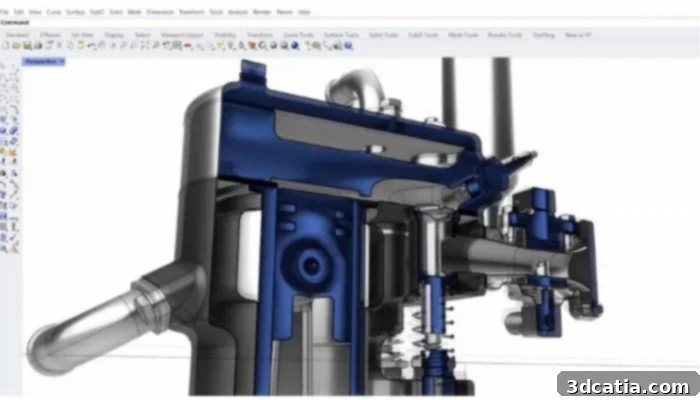Click the four-viewport layout icon

[x=177, y=46]
